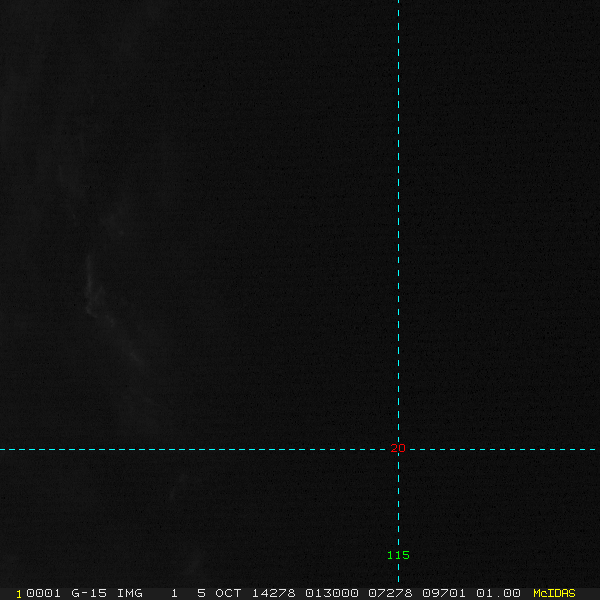The width and height of the screenshot is (600, 600).
Task: Click the 09701 value in status line
Action: tap(444, 593)
